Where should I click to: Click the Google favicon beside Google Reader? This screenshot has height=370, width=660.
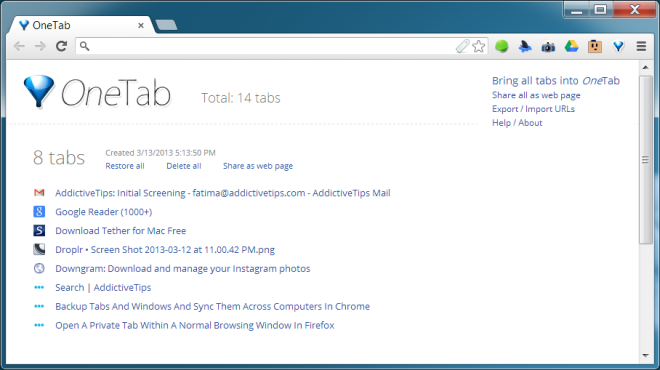39,211
